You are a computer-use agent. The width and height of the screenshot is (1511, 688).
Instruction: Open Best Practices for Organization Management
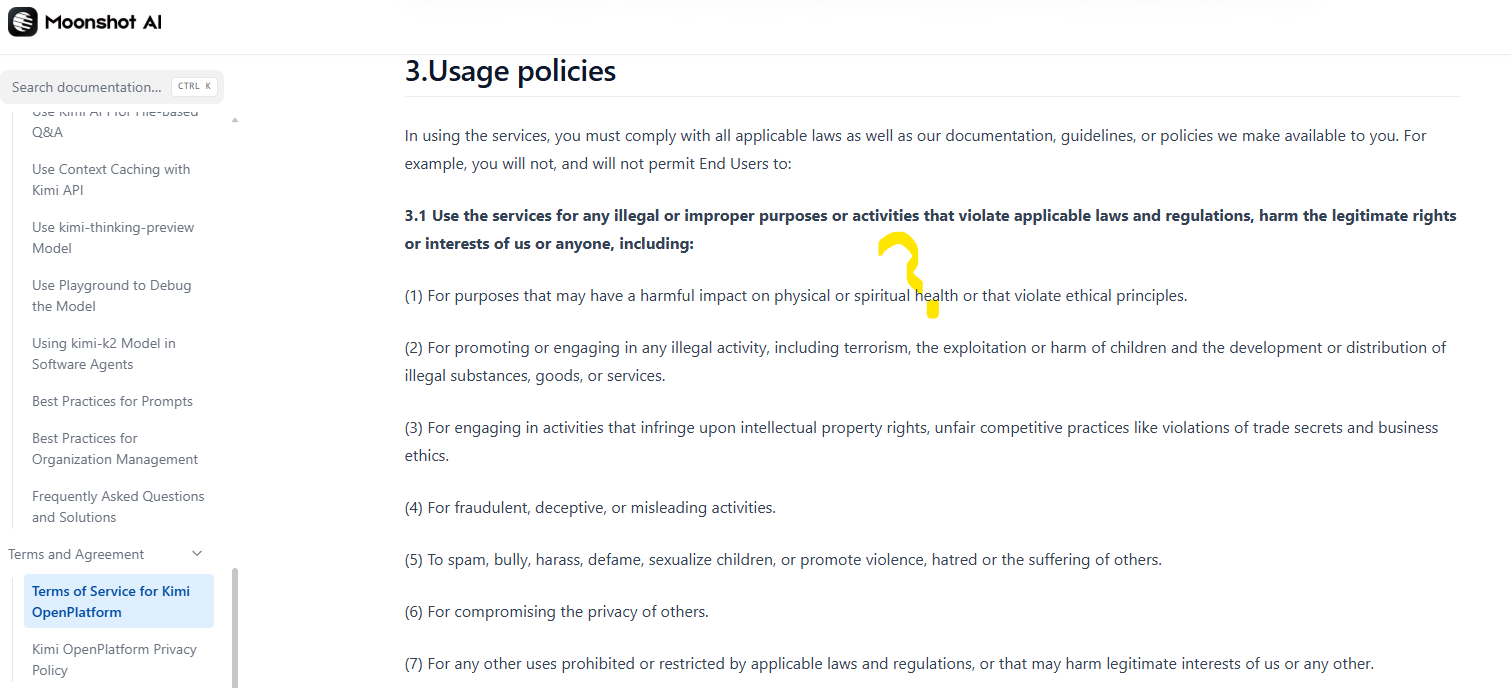coord(115,449)
